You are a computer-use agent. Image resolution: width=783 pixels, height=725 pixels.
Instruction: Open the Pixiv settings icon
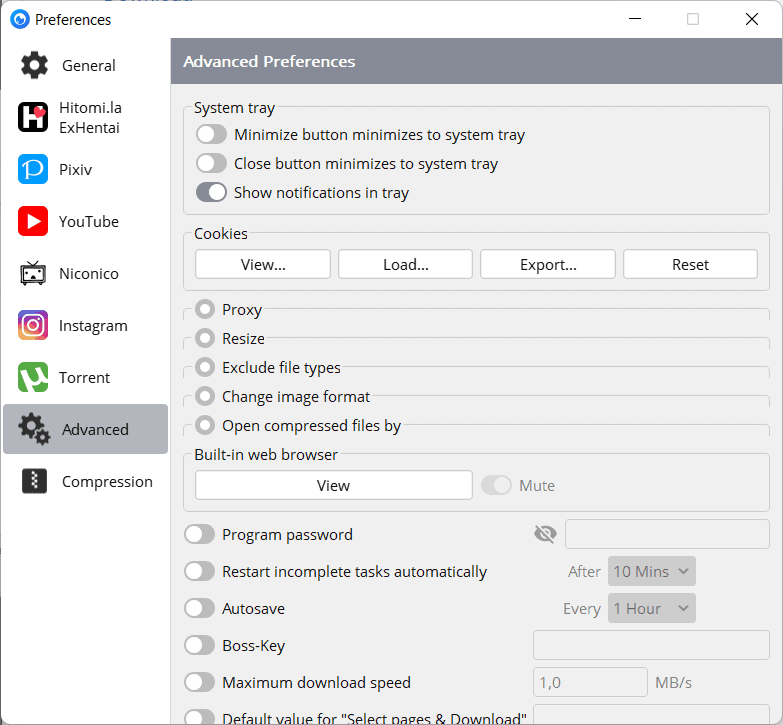point(33,169)
